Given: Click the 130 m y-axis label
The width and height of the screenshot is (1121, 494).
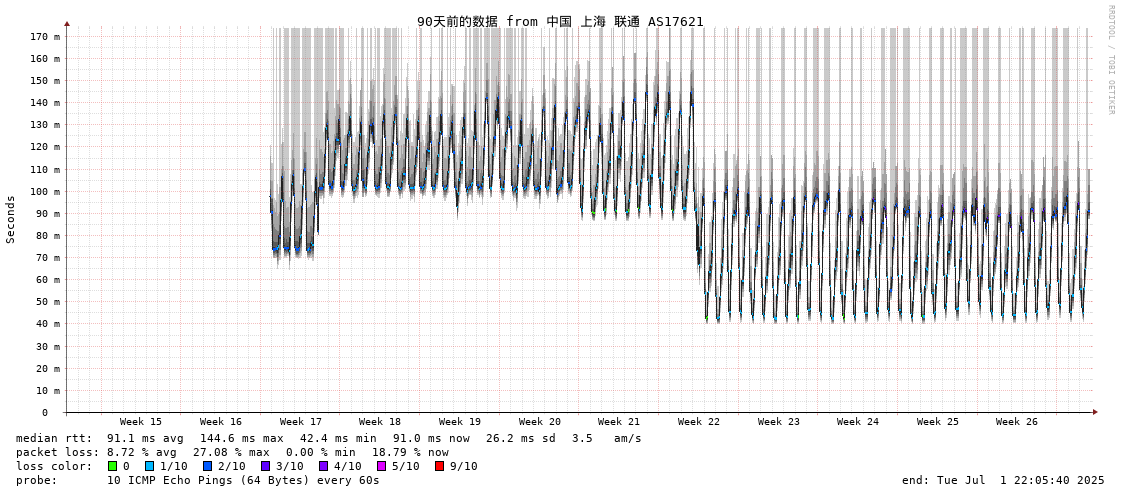Looking at the screenshot, I should pyautogui.click(x=44, y=125).
